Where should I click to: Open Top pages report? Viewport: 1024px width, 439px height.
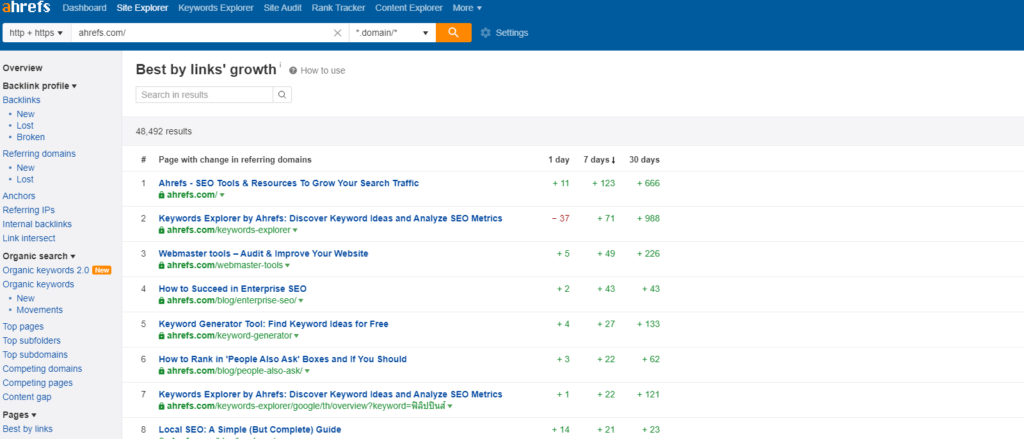(x=23, y=327)
